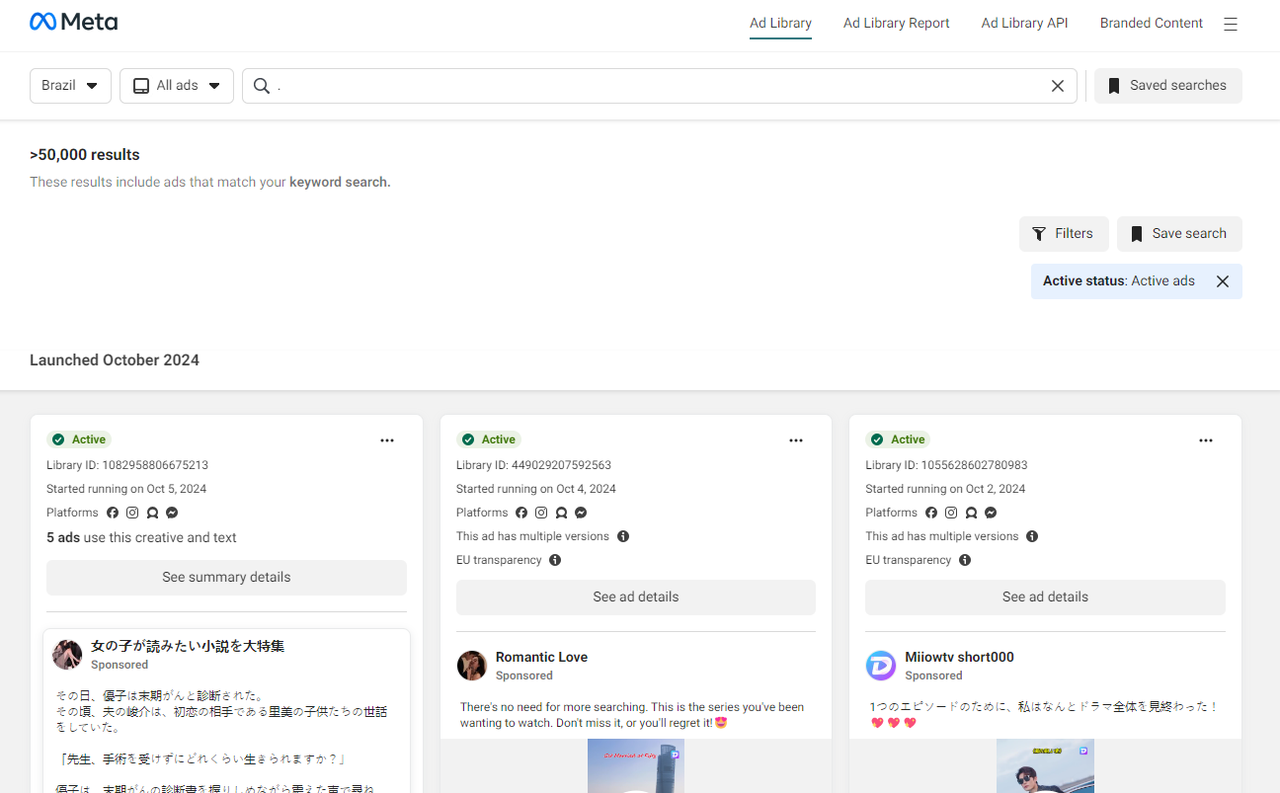
Task: Click EU transparency info icon on Romantic Love ad
Action: click(x=555, y=561)
